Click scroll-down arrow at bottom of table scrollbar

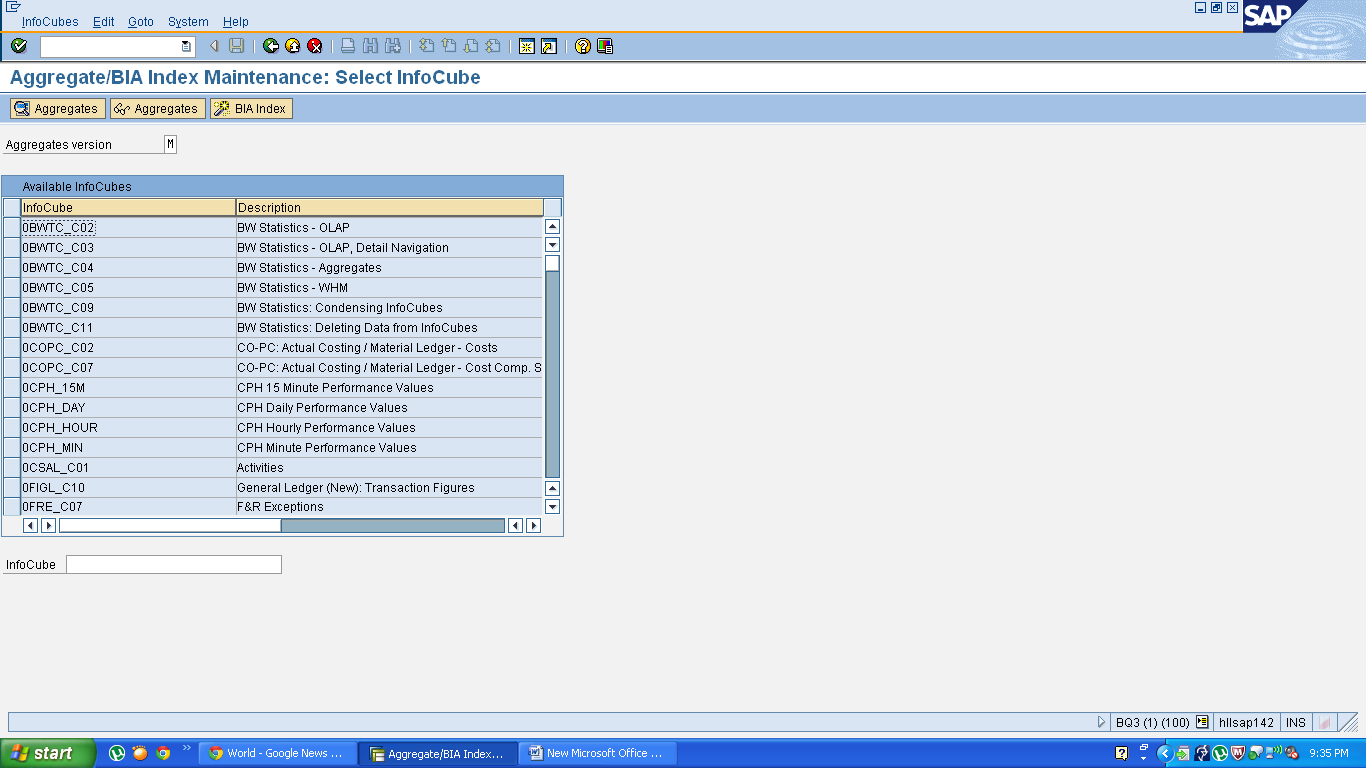click(x=552, y=506)
